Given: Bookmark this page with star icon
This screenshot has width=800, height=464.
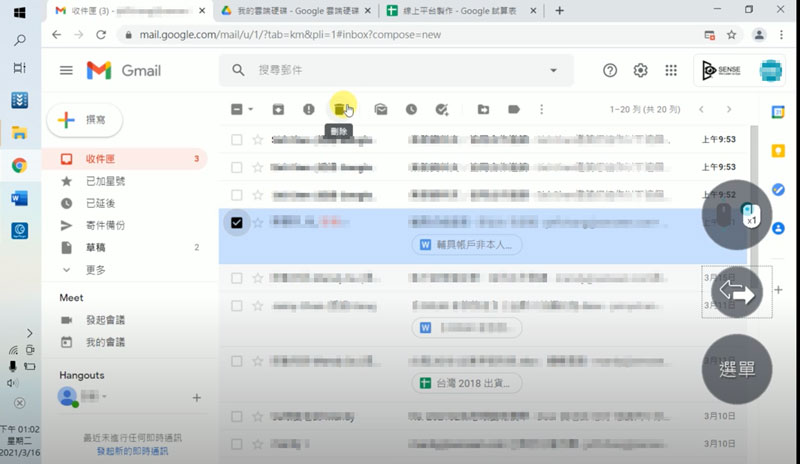Looking at the screenshot, I should pos(732,35).
